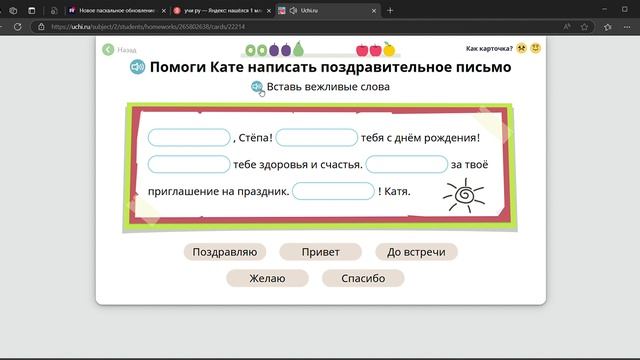
Task: Click the first purple plum progress icon
Action: click(274, 50)
